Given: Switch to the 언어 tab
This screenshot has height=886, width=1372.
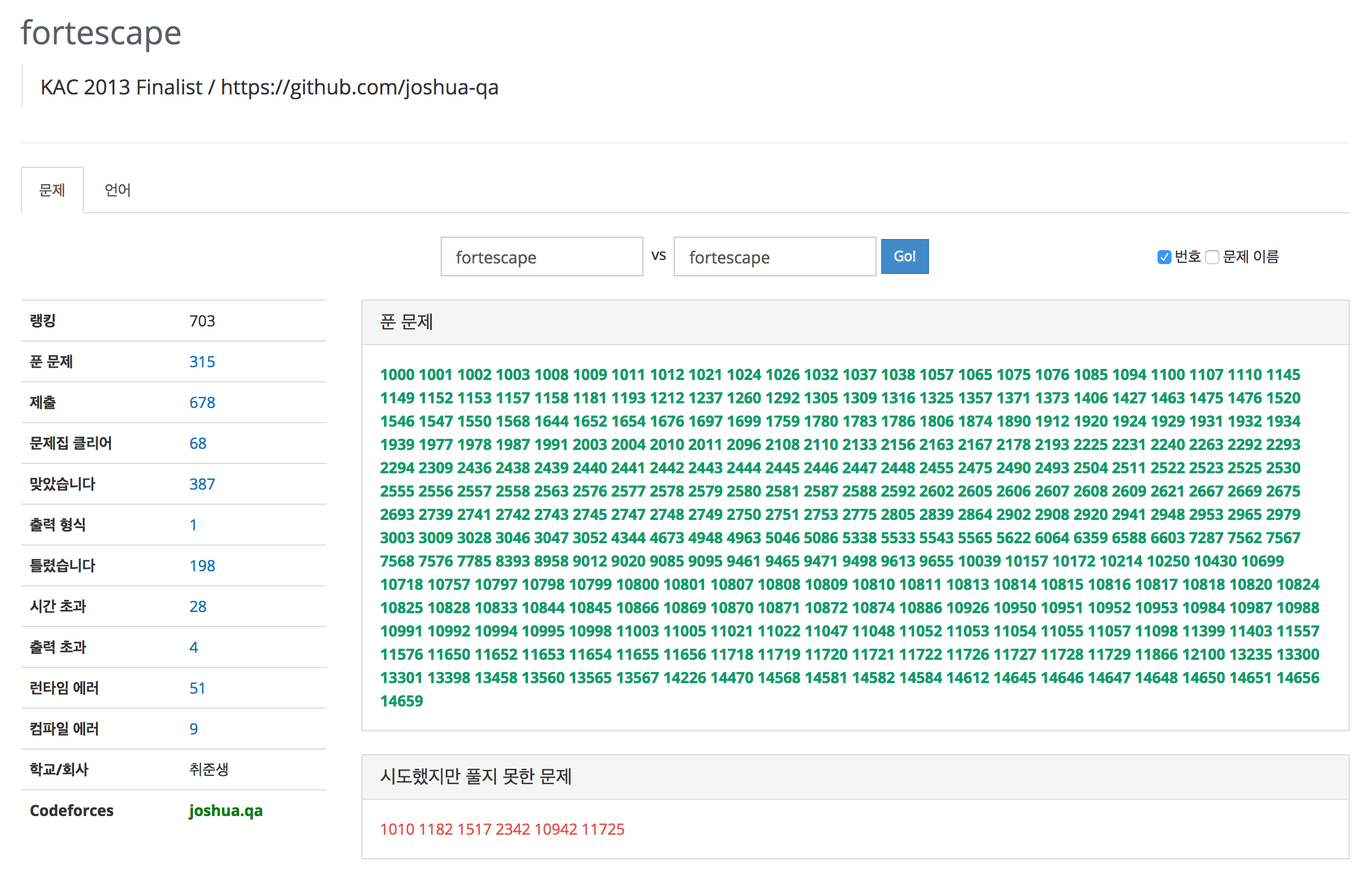Looking at the screenshot, I should (117, 190).
